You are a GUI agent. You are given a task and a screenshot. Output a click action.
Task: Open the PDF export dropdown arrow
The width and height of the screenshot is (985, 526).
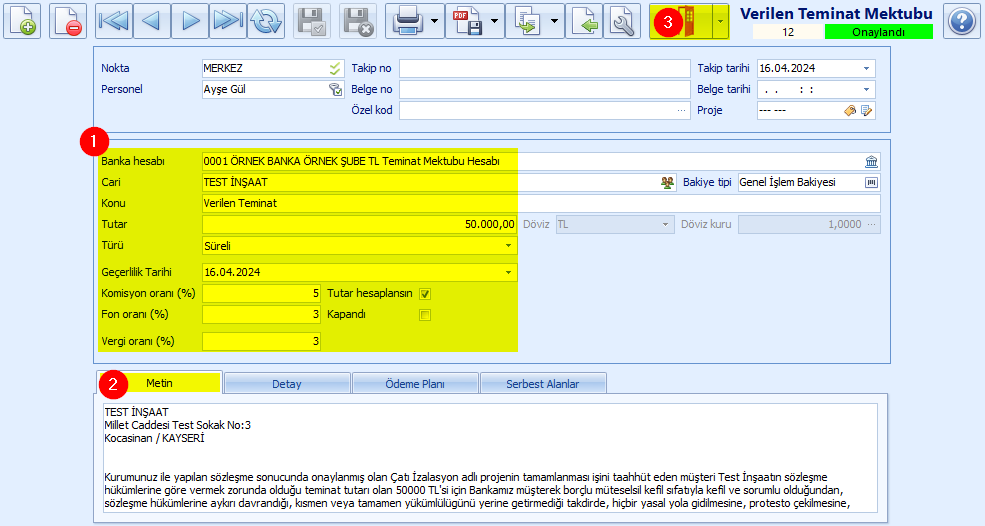[494, 21]
